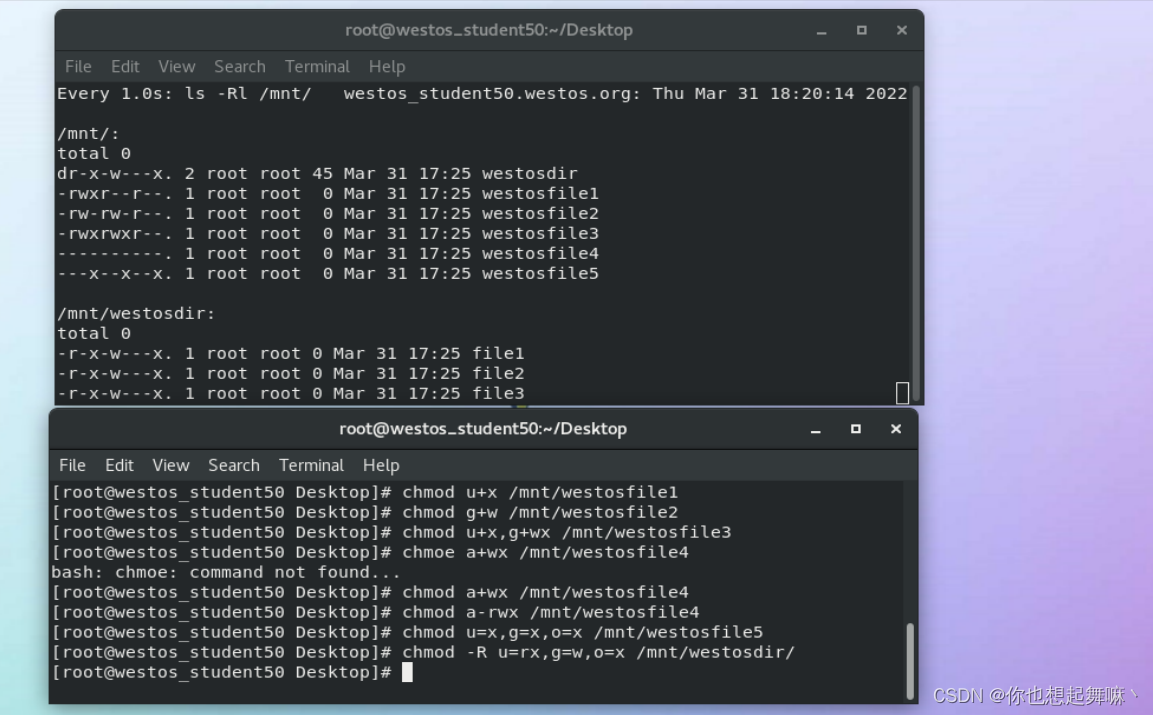The image size is (1153, 715).
Task: Open the Edit menu in the top terminal
Action: pyautogui.click(x=125, y=66)
